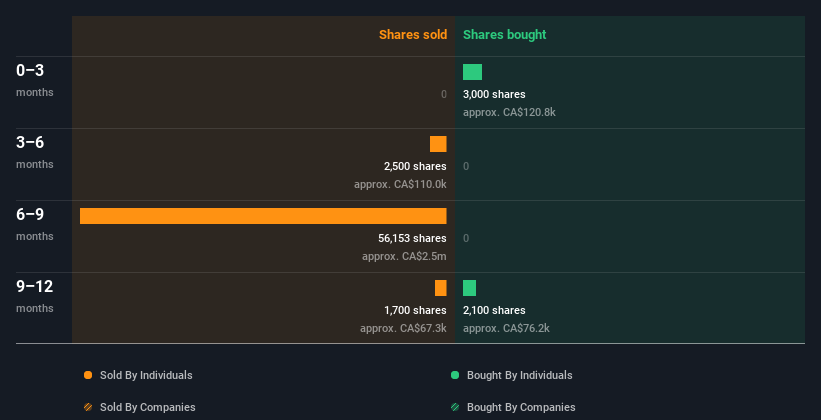
Task: Click the striped 'Bought By Companies' legend dot
Action: tap(455, 407)
